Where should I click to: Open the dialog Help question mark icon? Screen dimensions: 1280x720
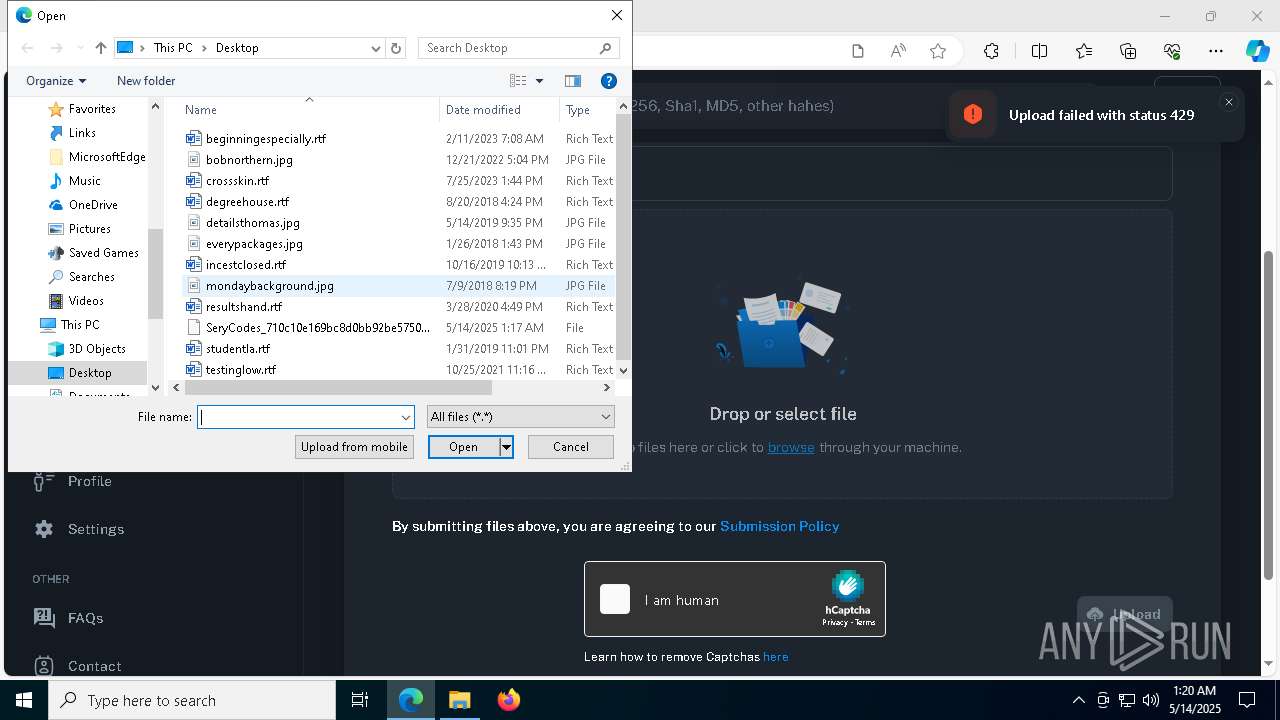point(609,81)
